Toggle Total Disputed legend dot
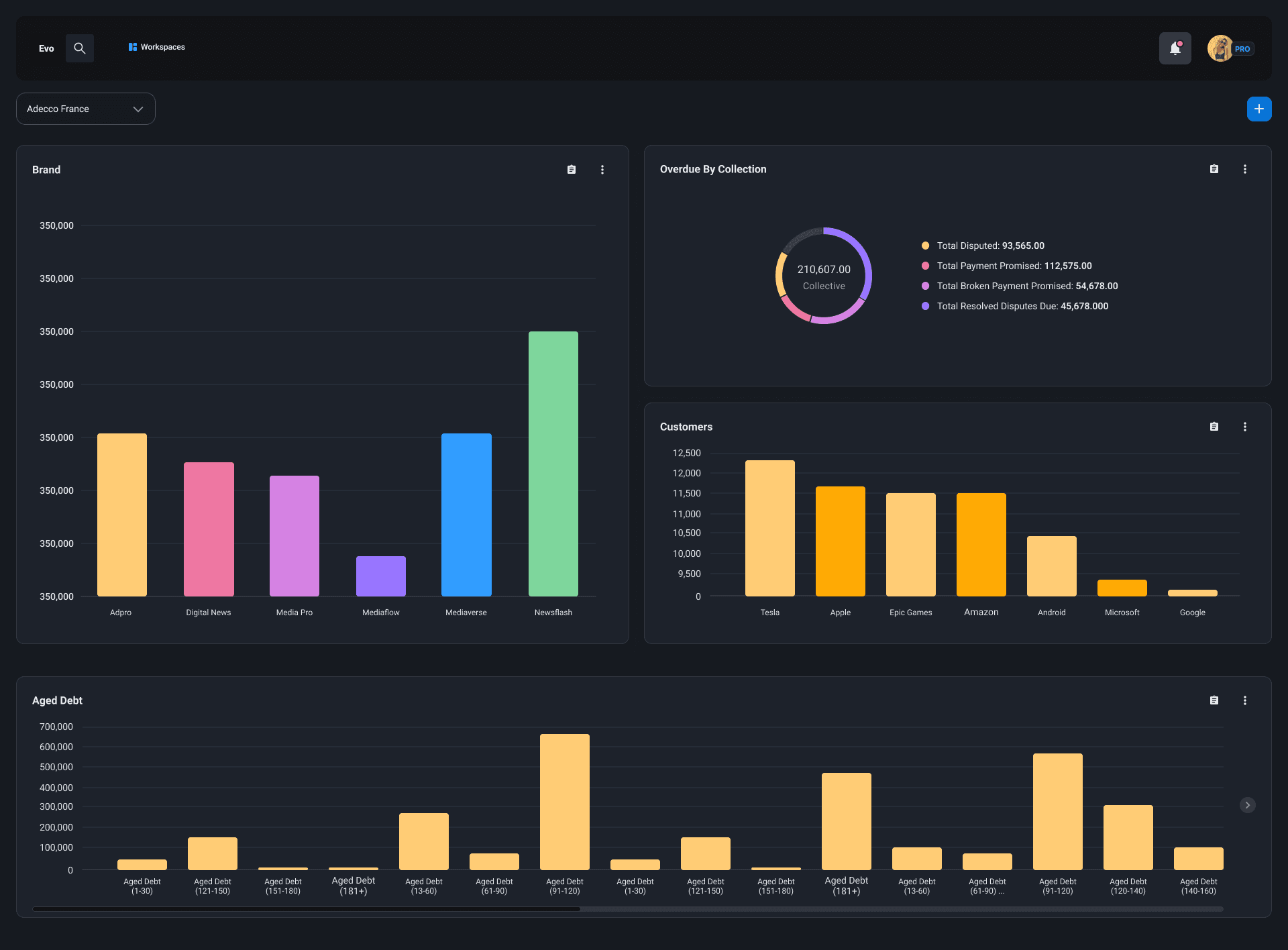The width and height of the screenshot is (1288, 950). (x=926, y=246)
